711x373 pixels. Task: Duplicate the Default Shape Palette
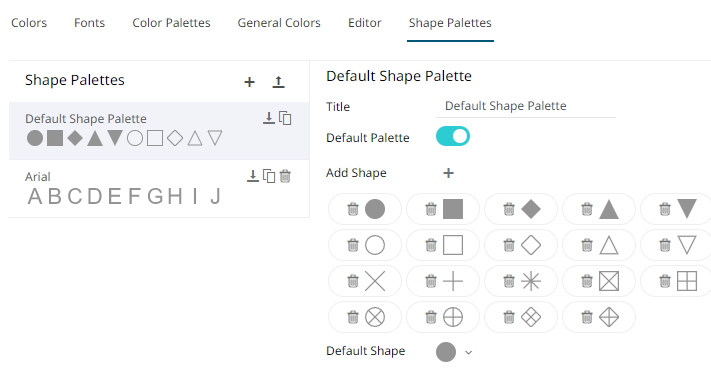point(285,118)
